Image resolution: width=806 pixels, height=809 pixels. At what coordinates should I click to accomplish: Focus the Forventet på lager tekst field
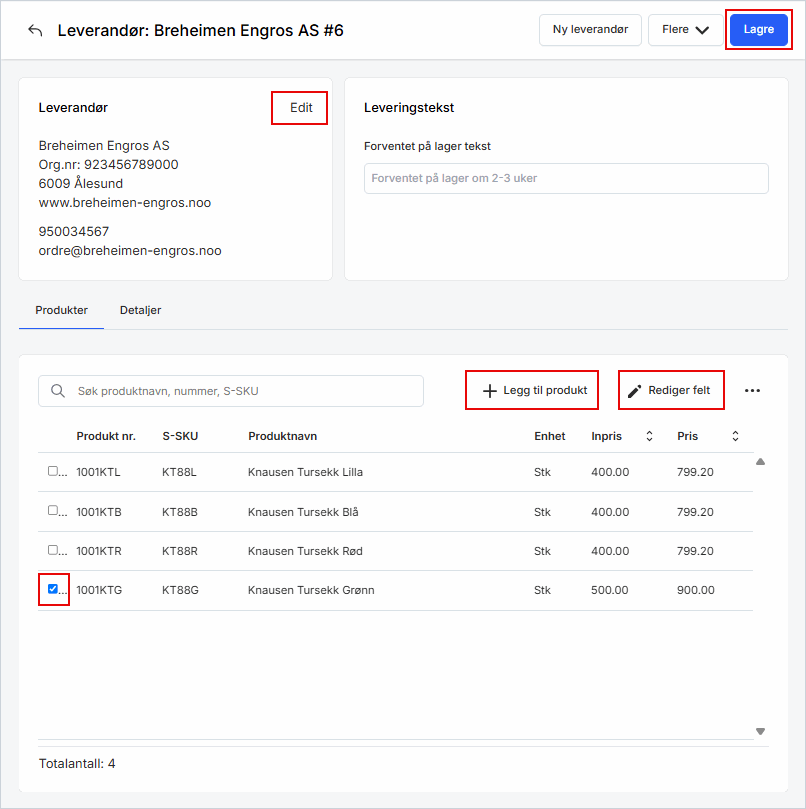click(566, 178)
